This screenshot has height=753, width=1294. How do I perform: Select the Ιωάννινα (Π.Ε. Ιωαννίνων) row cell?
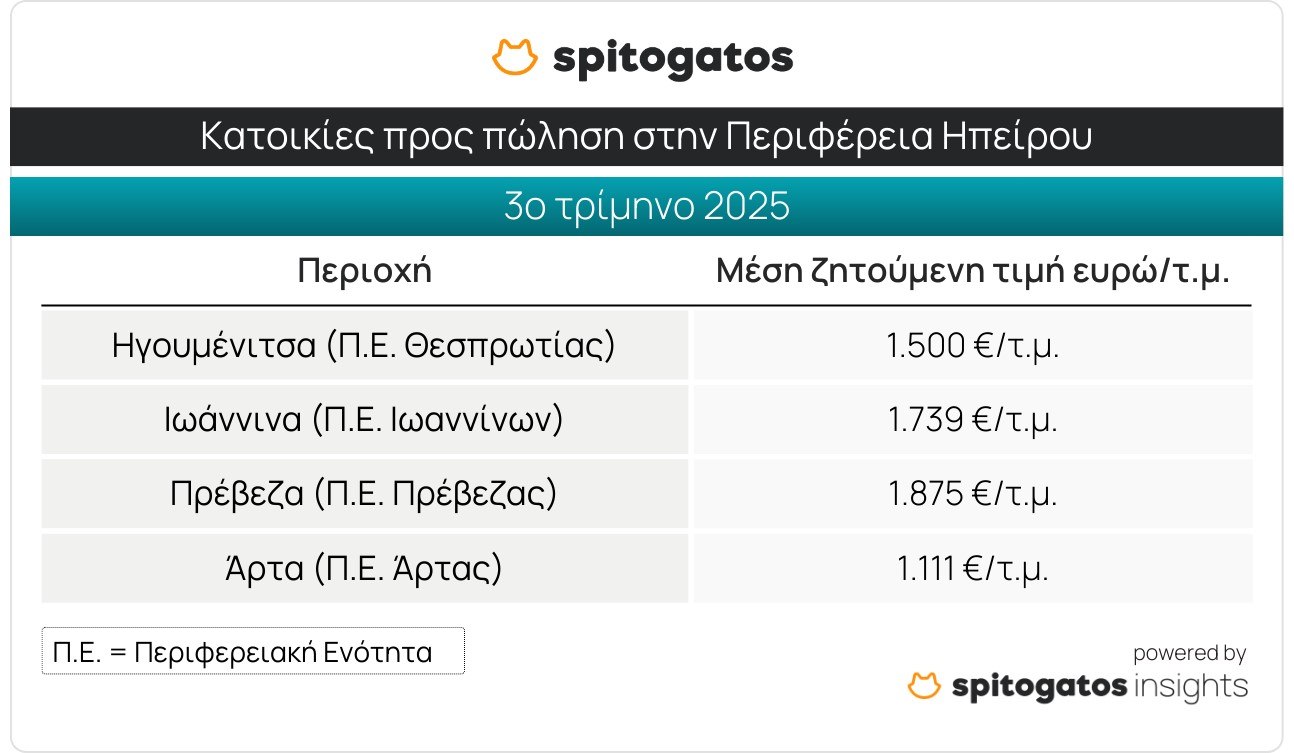365,420
